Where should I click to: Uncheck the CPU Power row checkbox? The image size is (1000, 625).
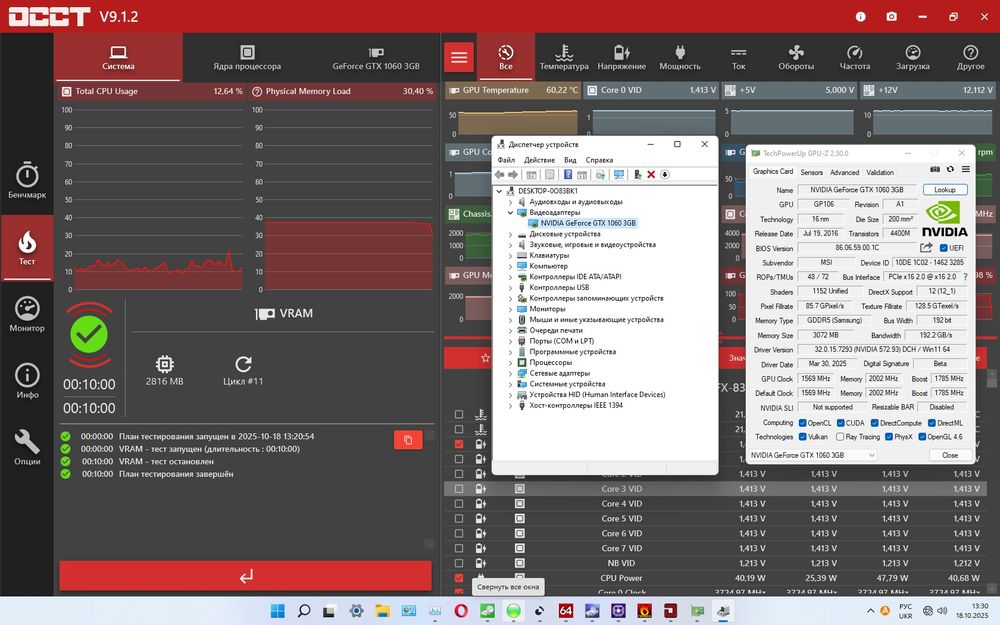point(459,578)
